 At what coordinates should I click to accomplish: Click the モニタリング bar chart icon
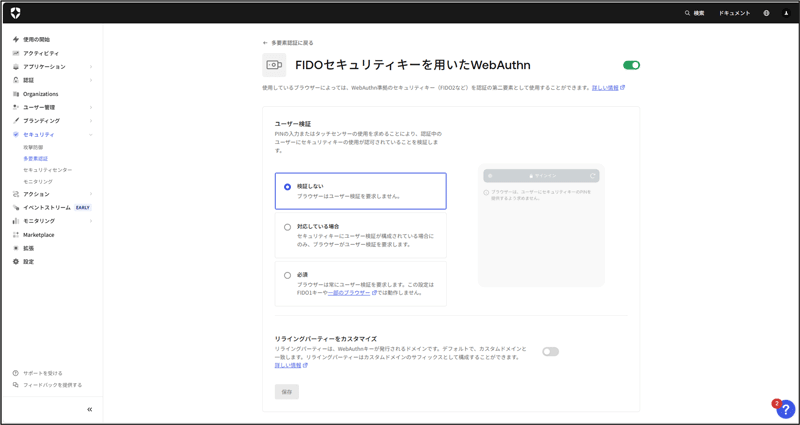[x=16, y=221]
